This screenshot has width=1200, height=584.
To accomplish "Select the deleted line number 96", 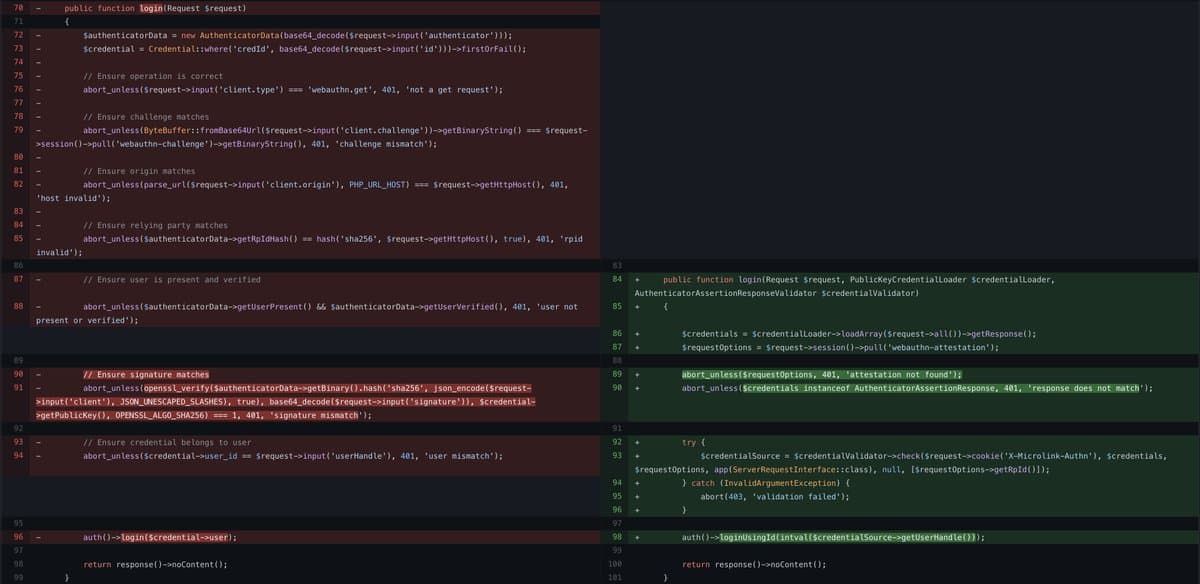I will [19, 537].
